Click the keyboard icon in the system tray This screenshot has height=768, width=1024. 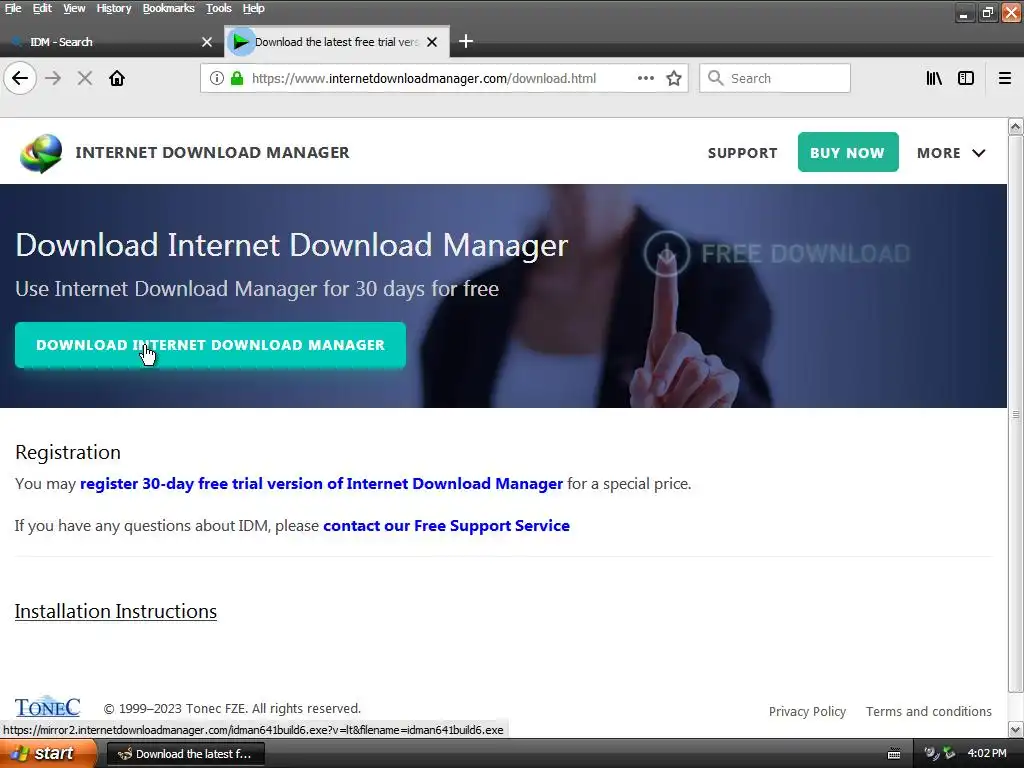pyautogui.click(x=894, y=754)
